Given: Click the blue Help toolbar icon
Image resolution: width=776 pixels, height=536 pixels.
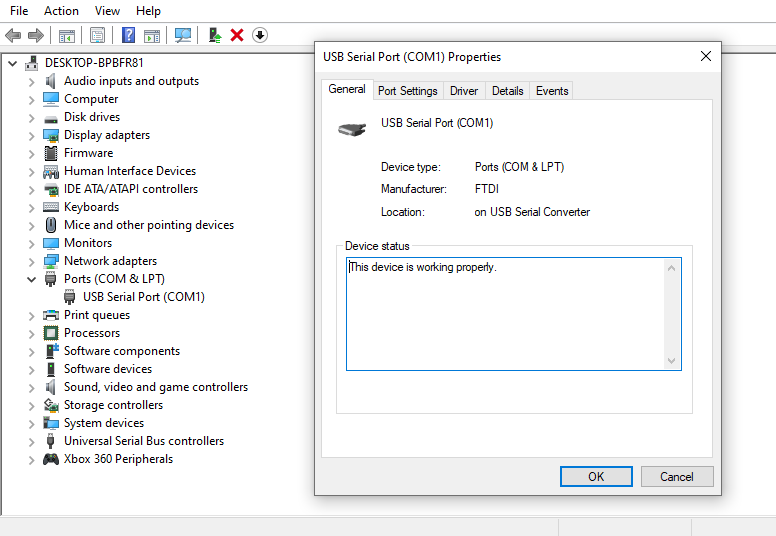Looking at the screenshot, I should coord(128,35).
